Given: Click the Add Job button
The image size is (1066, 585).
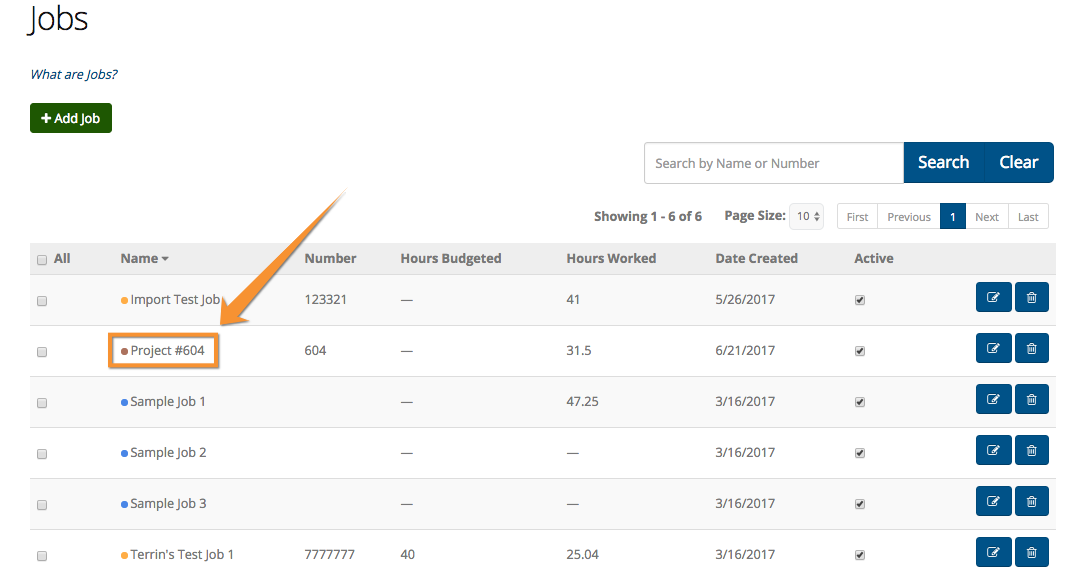Looking at the screenshot, I should tap(71, 118).
